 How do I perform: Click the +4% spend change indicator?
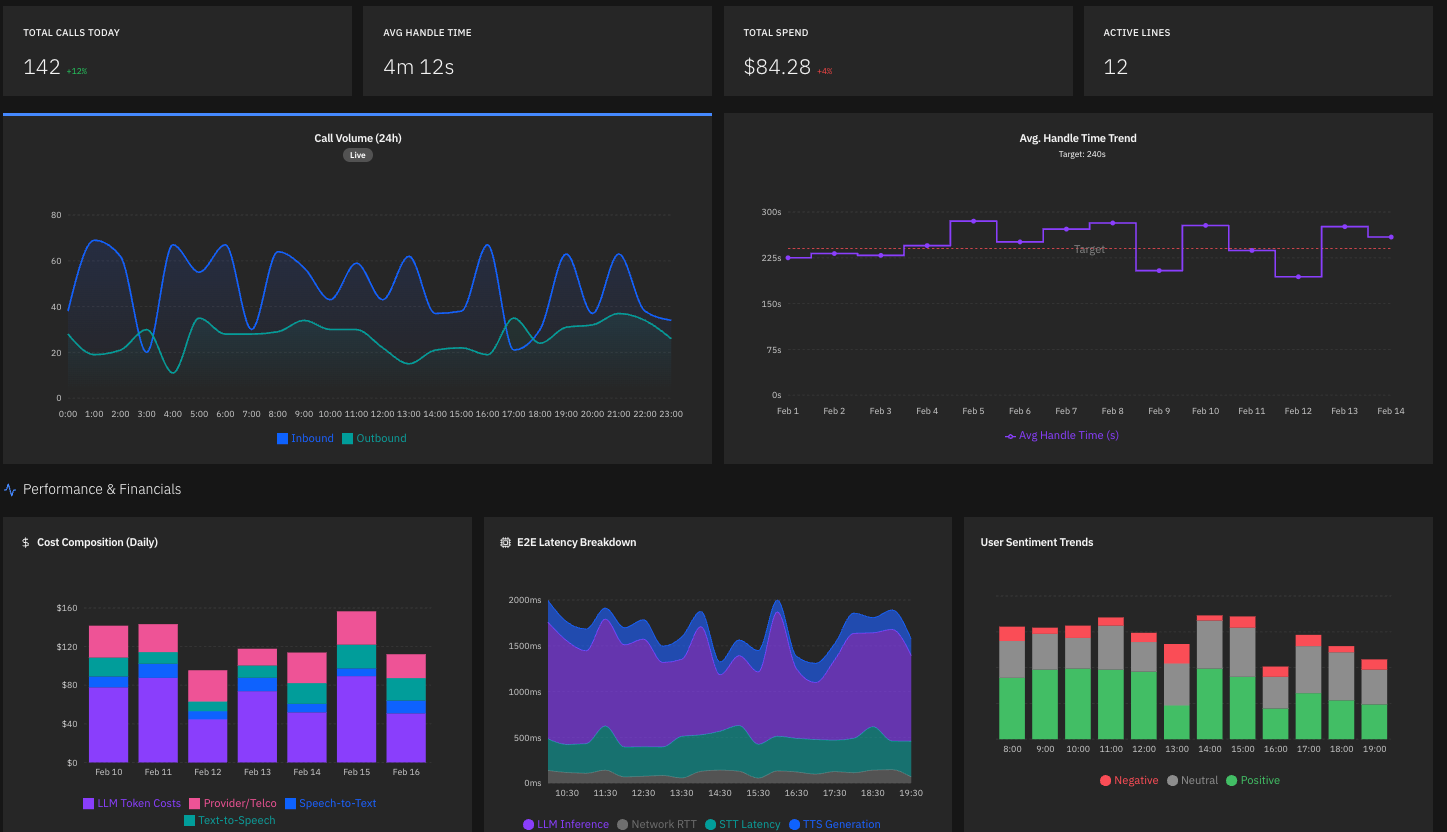point(824,71)
